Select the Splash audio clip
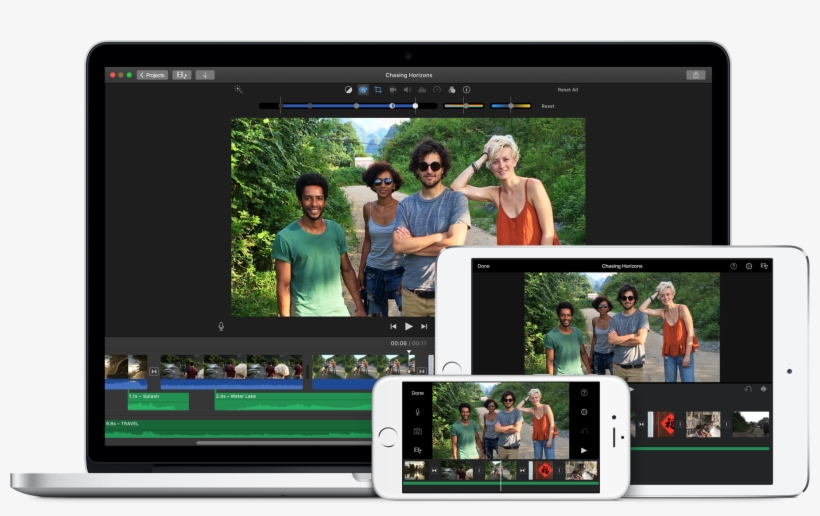820x516 pixels. pos(157,400)
